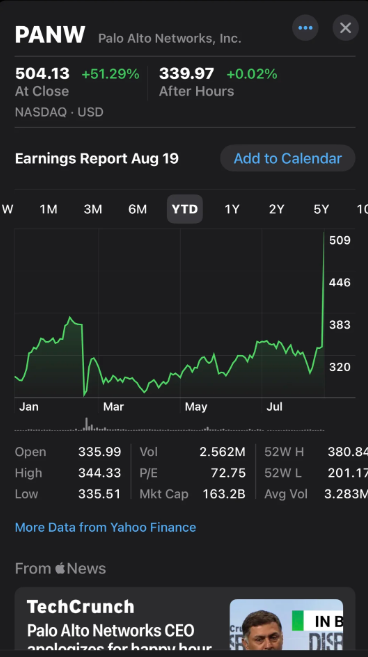Tap the TechCrunch article photo thumbnail
Viewport: 368px width, 657px height.
coord(286,624)
